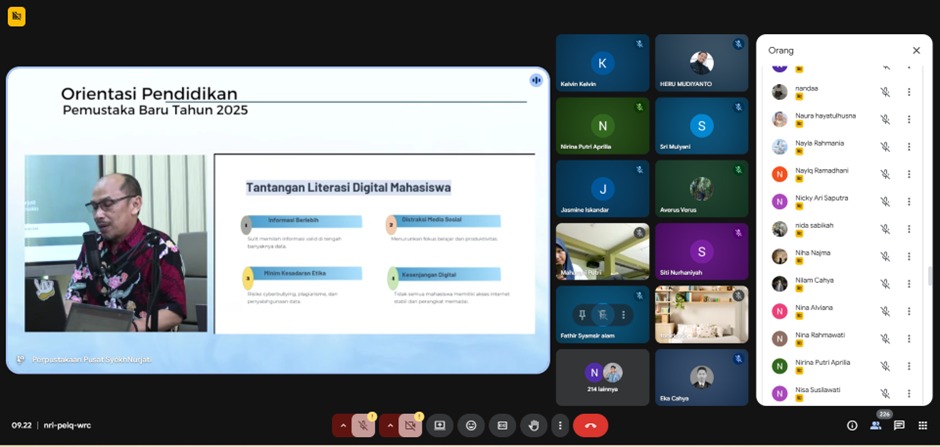
Task: Close the Orang side panel
Action: [x=916, y=50]
